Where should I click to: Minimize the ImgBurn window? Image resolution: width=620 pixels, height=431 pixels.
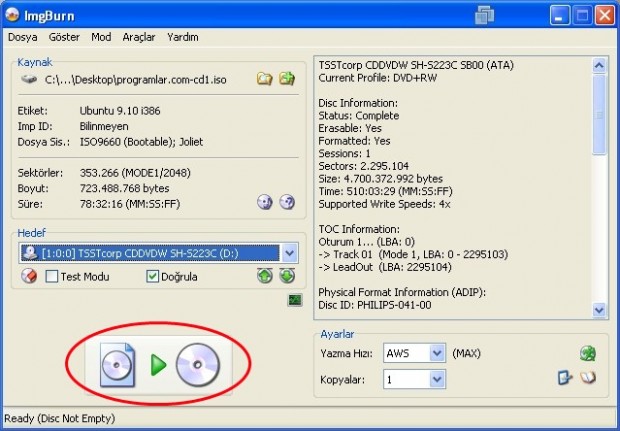[559, 15]
